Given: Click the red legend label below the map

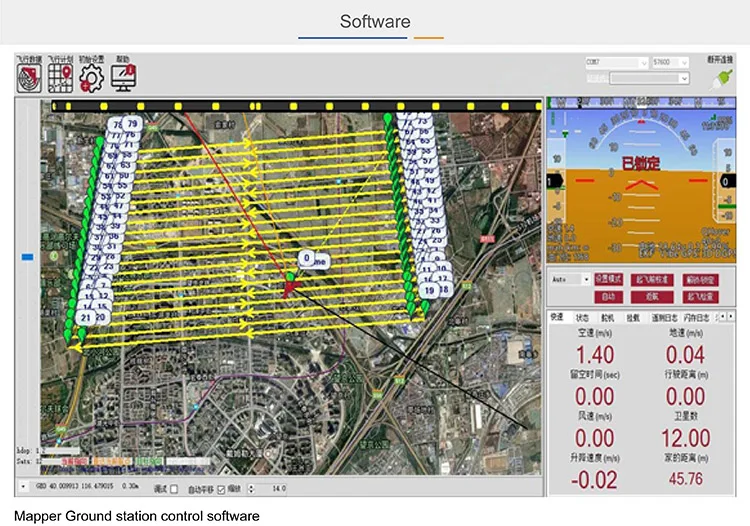Looking at the screenshot, I should pos(74,461).
